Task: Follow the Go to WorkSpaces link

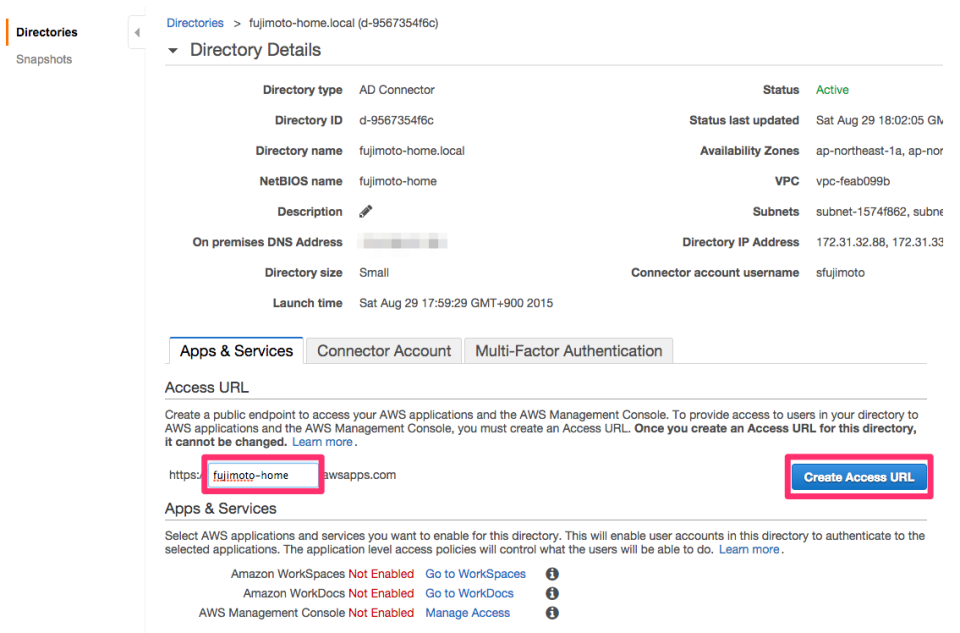Action: (475, 573)
